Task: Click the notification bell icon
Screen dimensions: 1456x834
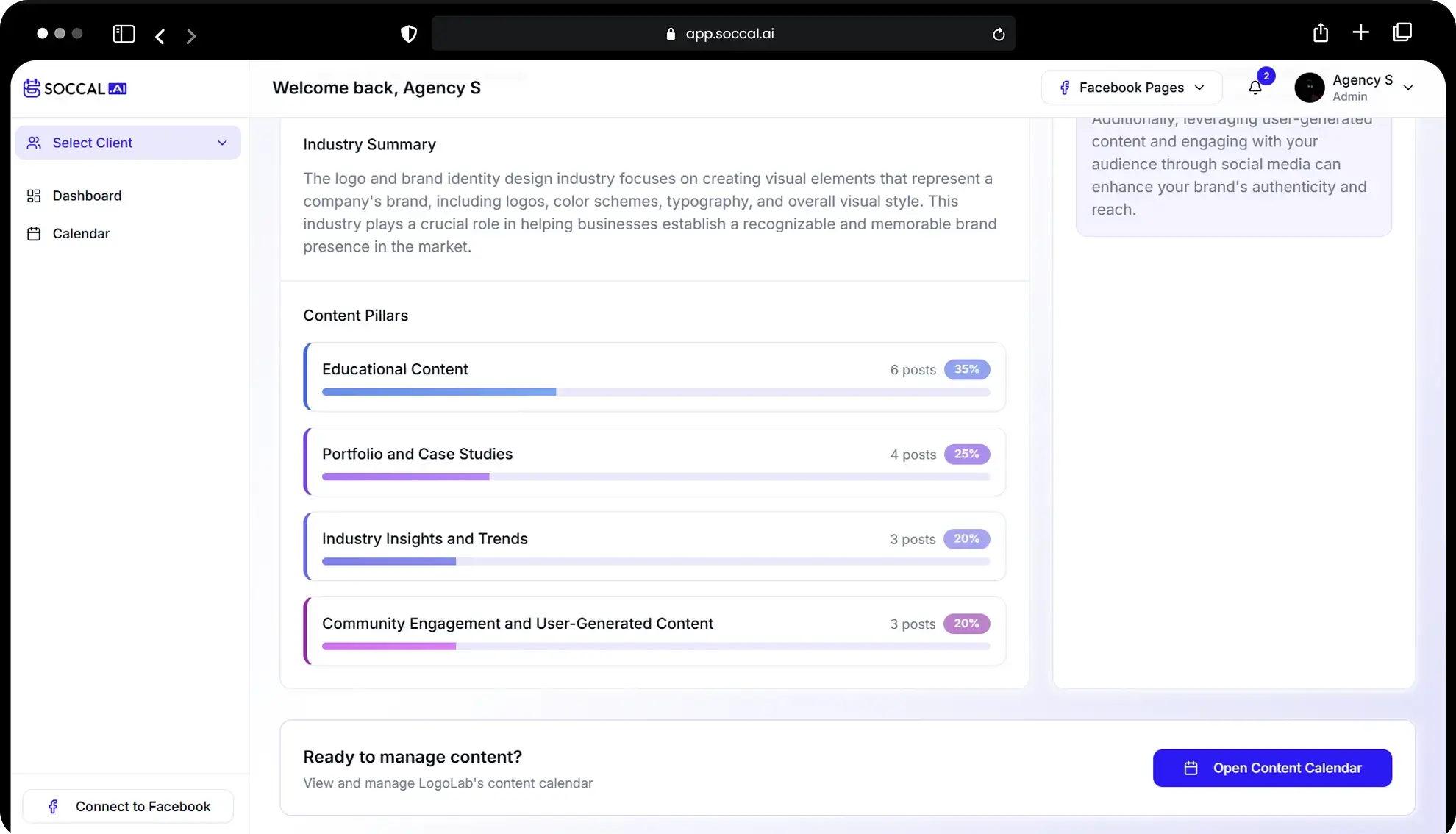Action: tap(1255, 88)
